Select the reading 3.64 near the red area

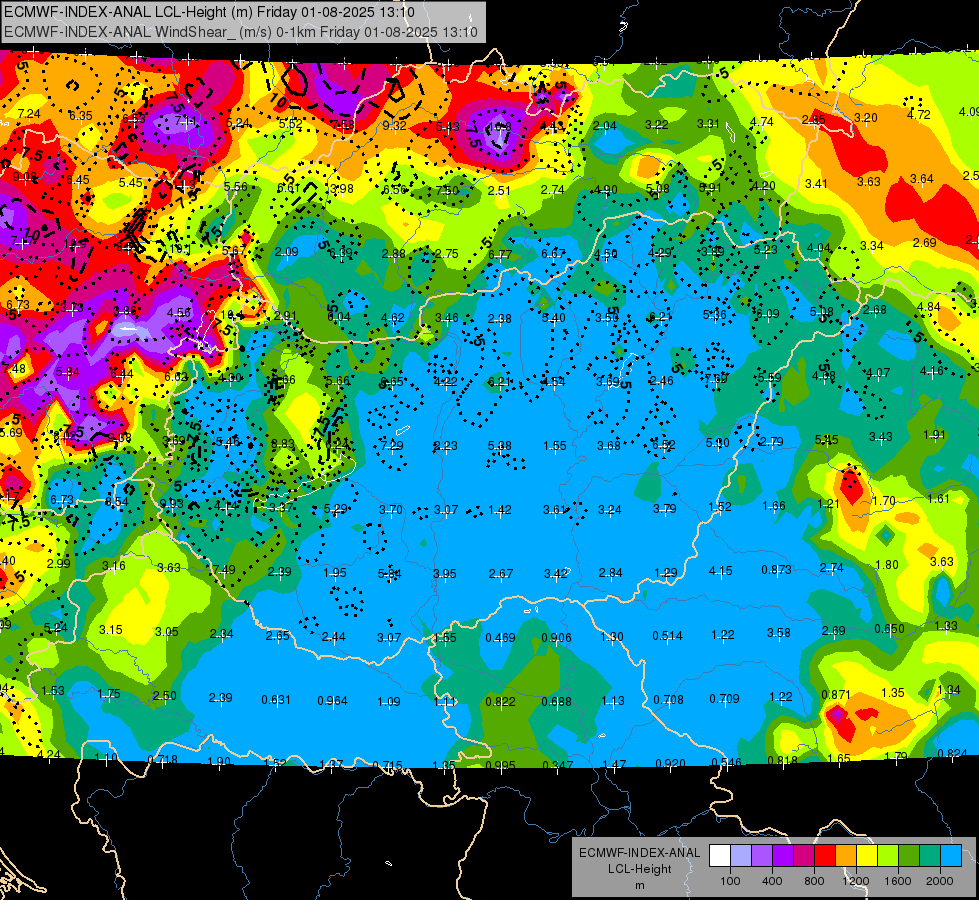[x=922, y=179]
